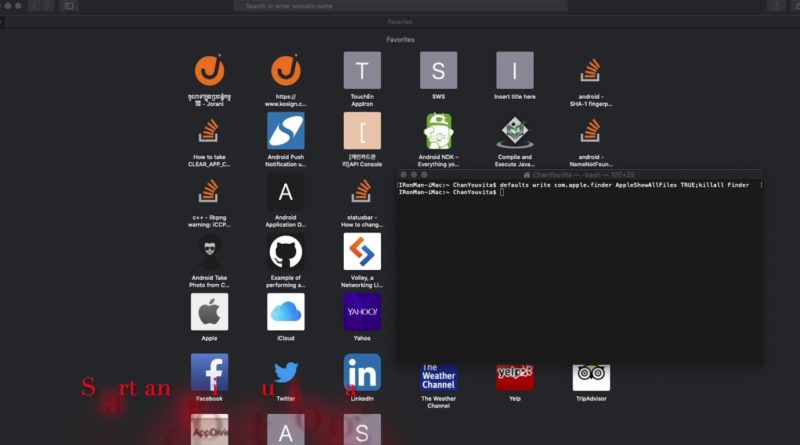800x445 pixels.
Task: Toggle the Safari sidebar button
Action: [x=69, y=6]
